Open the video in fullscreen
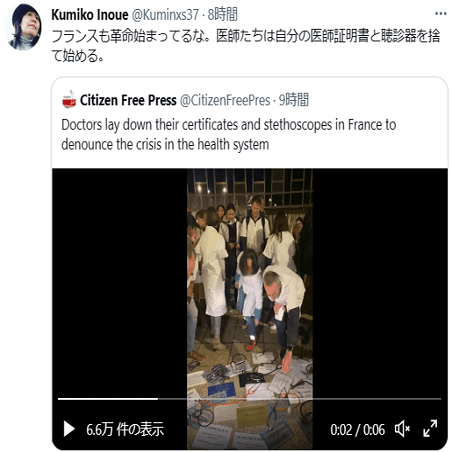The height and width of the screenshot is (452, 452). (430, 429)
